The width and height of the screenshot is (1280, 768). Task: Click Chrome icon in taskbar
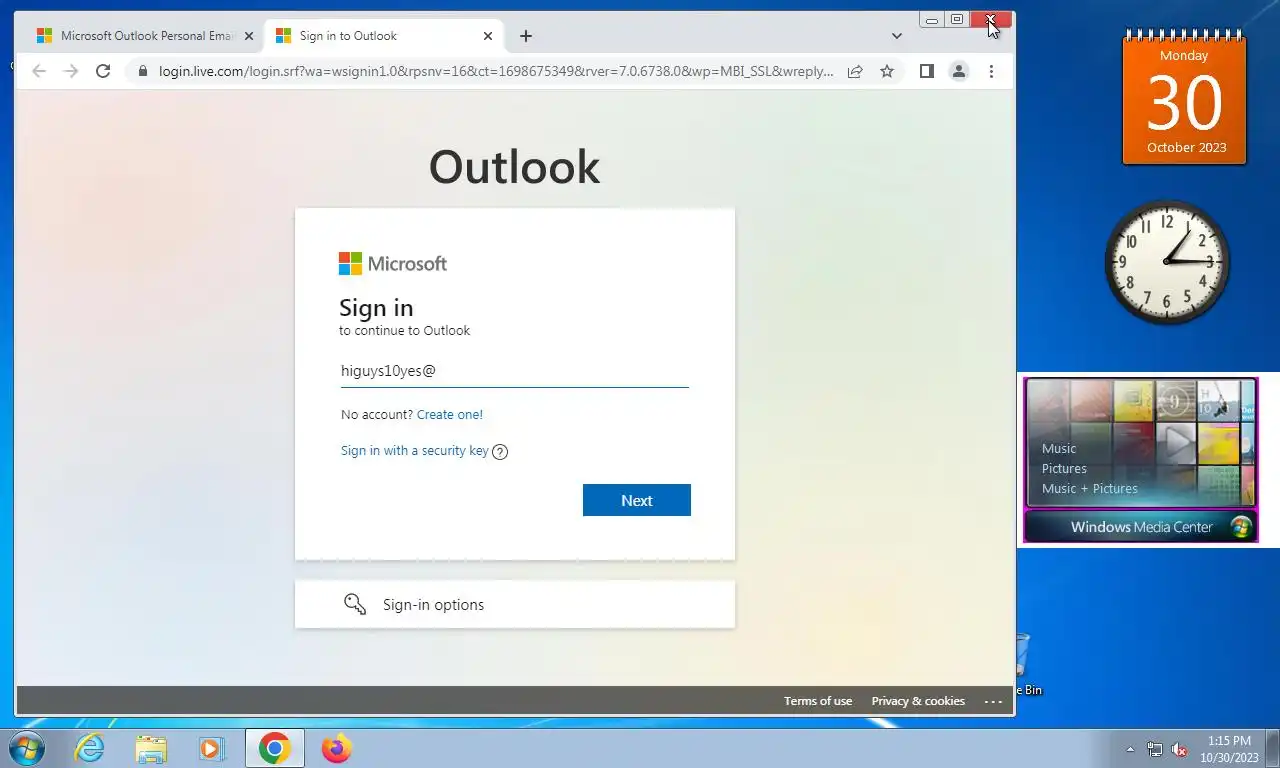click(274, 748)
